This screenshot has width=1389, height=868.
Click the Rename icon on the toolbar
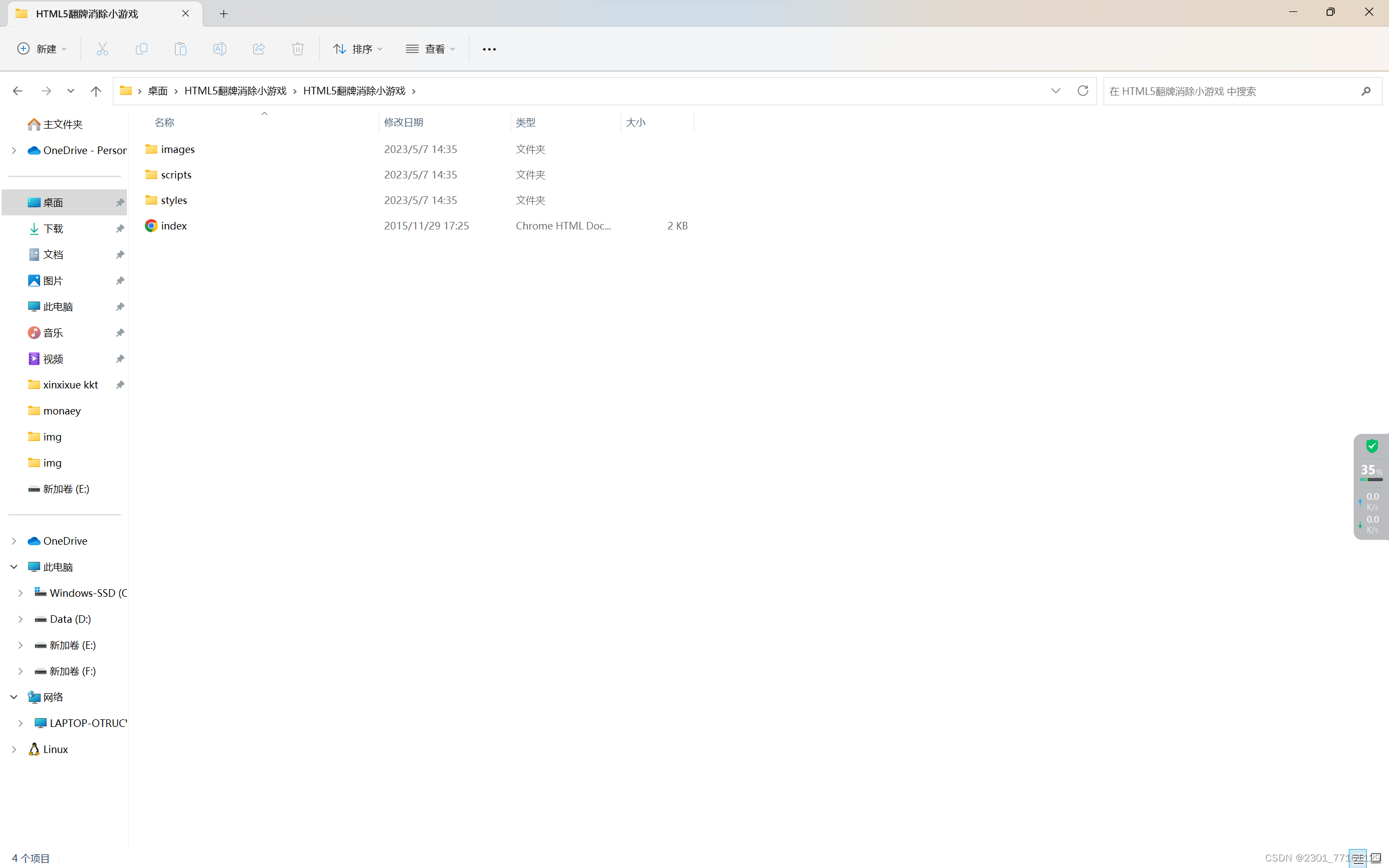pos(219,49)
